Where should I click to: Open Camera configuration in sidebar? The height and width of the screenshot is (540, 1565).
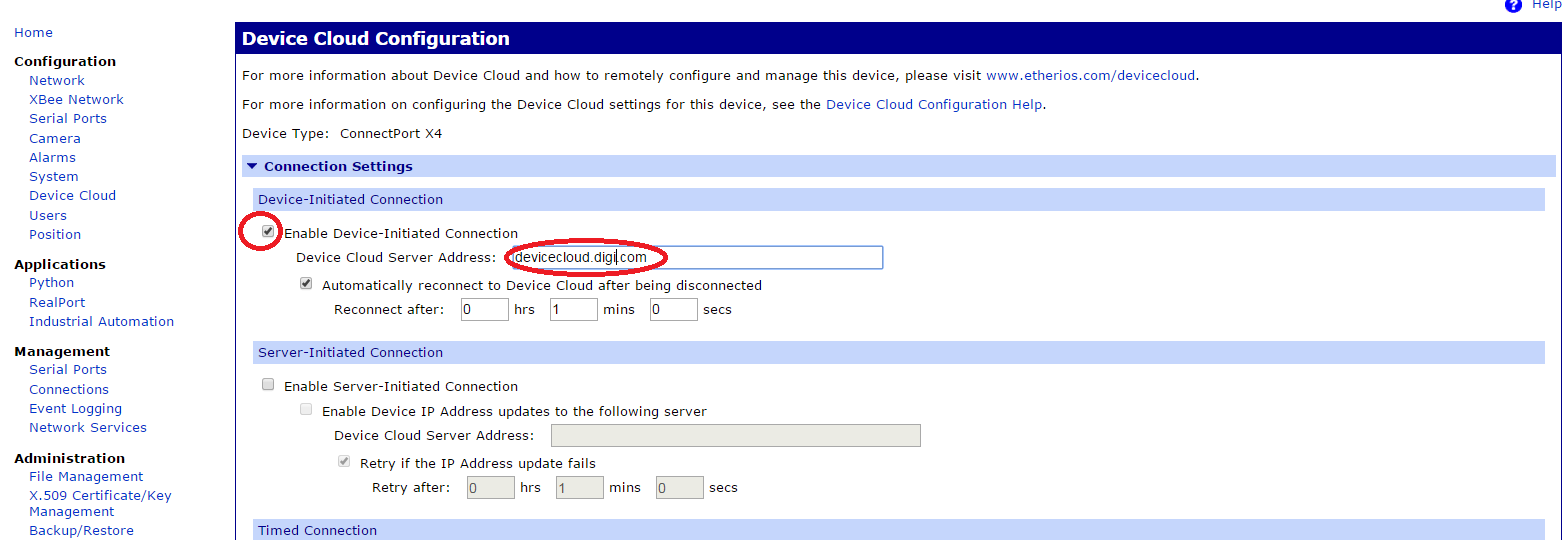(54, 138)
